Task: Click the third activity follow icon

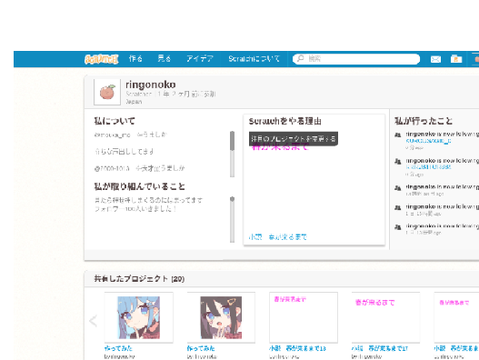Action: [x=398, y=188]
